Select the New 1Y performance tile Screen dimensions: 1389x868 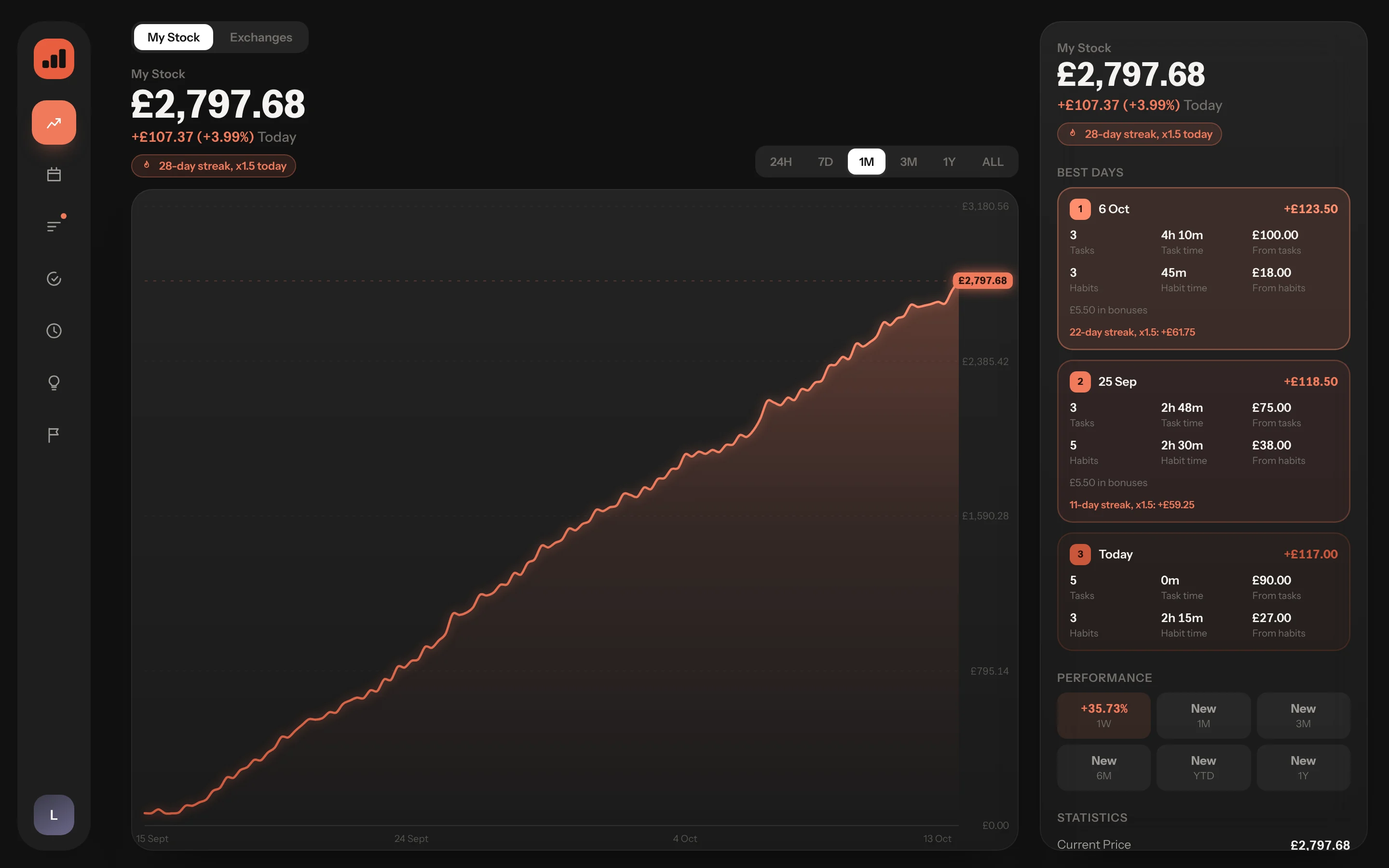pyautogui.click(x=1303, y=768)
